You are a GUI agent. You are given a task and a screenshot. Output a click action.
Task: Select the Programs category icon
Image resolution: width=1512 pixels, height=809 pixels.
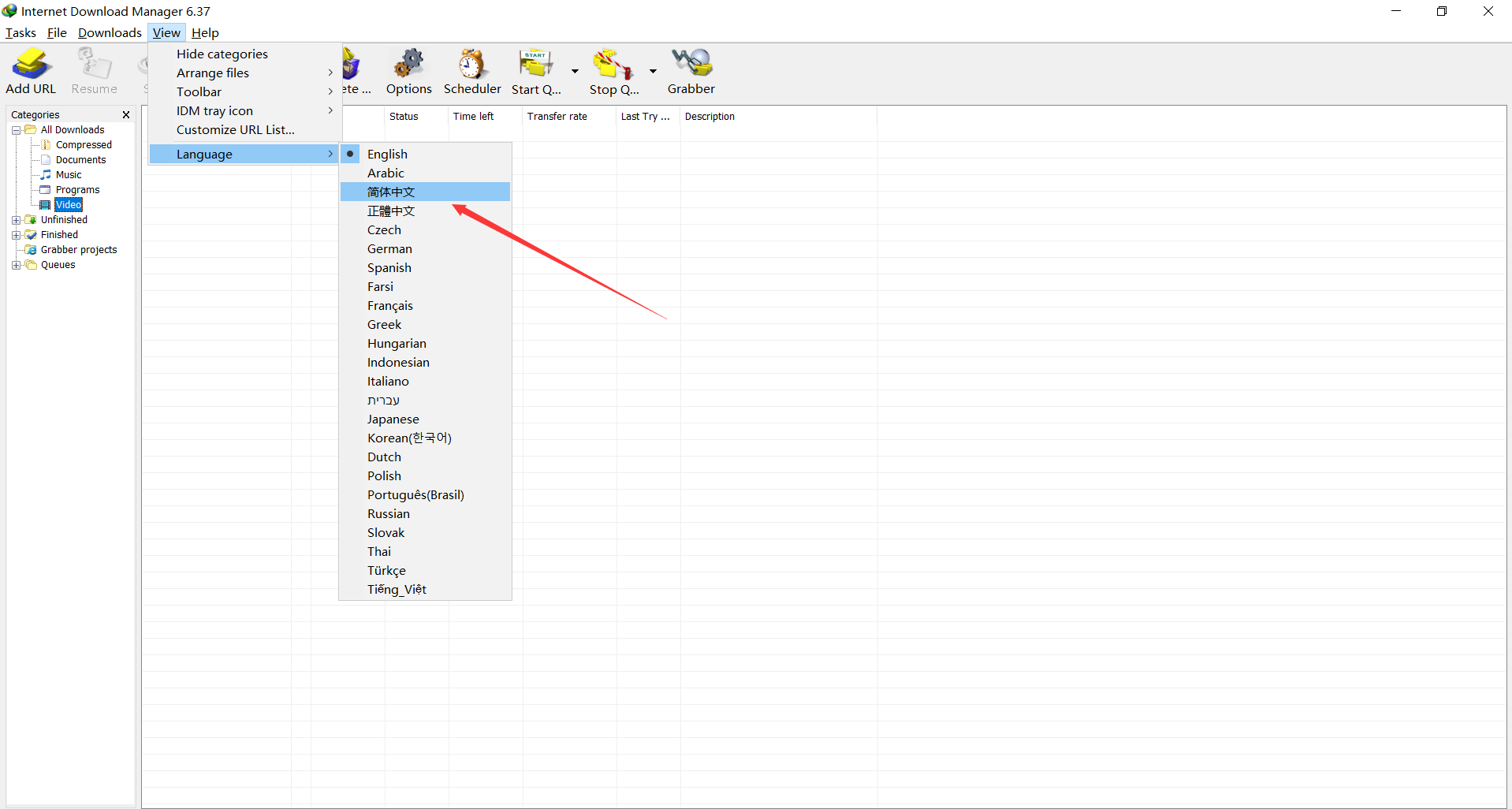(46, 190)
